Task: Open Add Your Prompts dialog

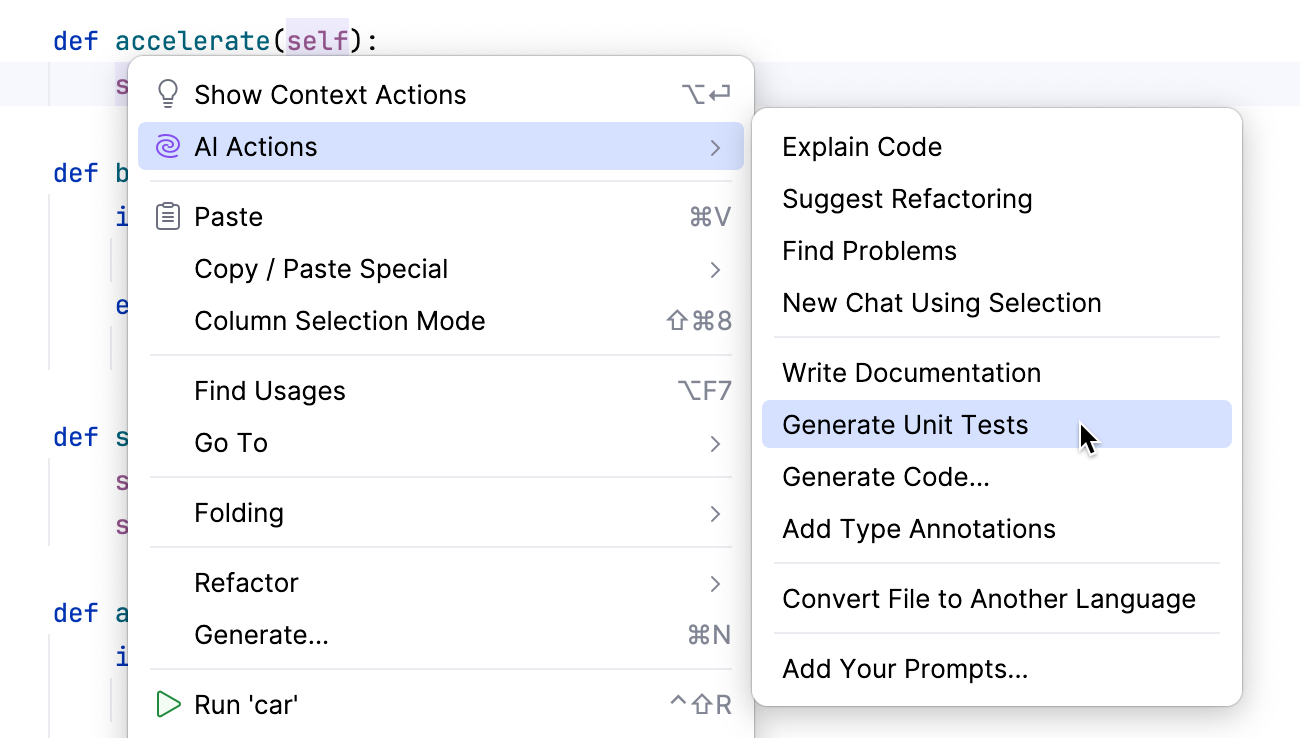Action: [x=905, y=669]
